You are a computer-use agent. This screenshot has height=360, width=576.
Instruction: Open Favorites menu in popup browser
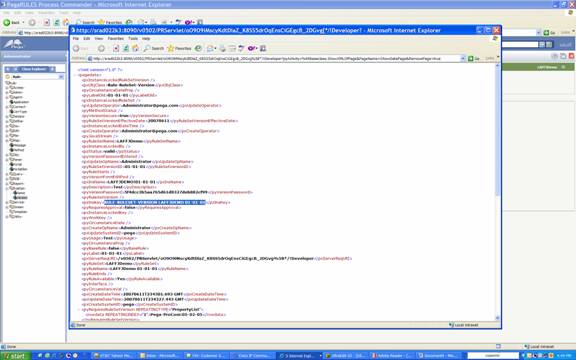click(x=116, y=39)
